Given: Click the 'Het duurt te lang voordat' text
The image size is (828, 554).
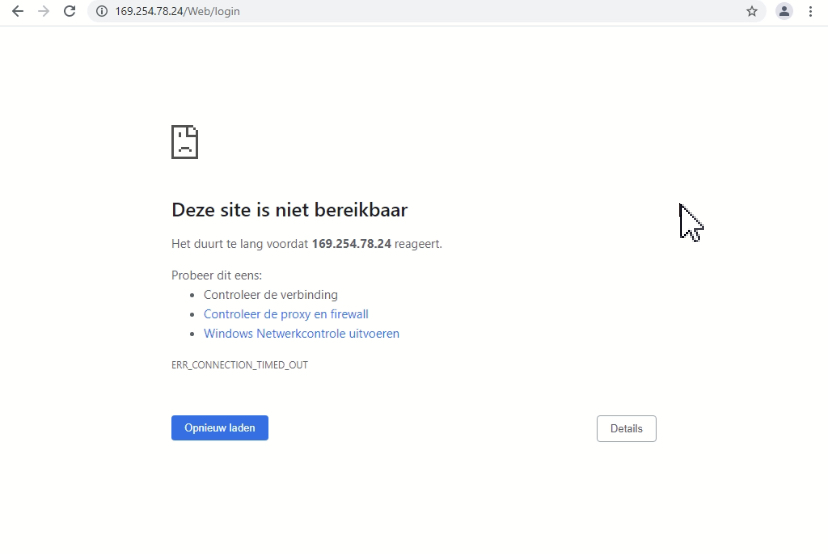Looking at the screenshot, I should (240, 244).
